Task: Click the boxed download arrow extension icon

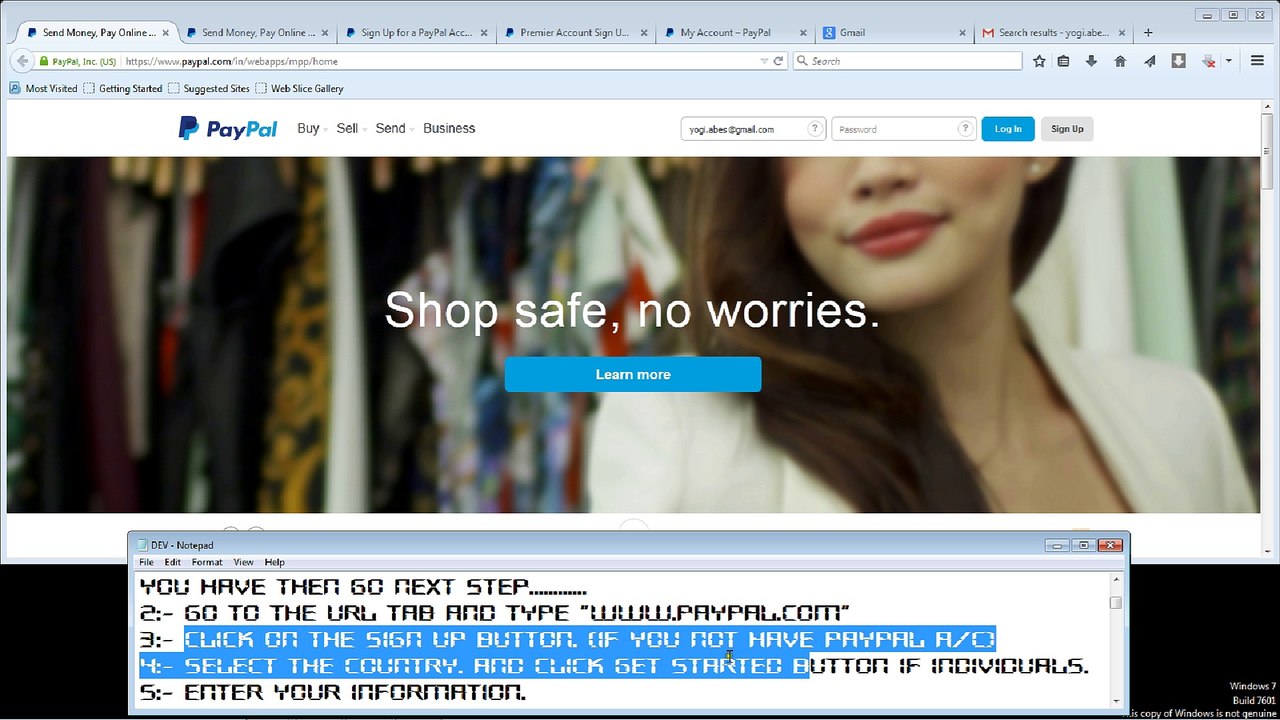Action: 1178,61
